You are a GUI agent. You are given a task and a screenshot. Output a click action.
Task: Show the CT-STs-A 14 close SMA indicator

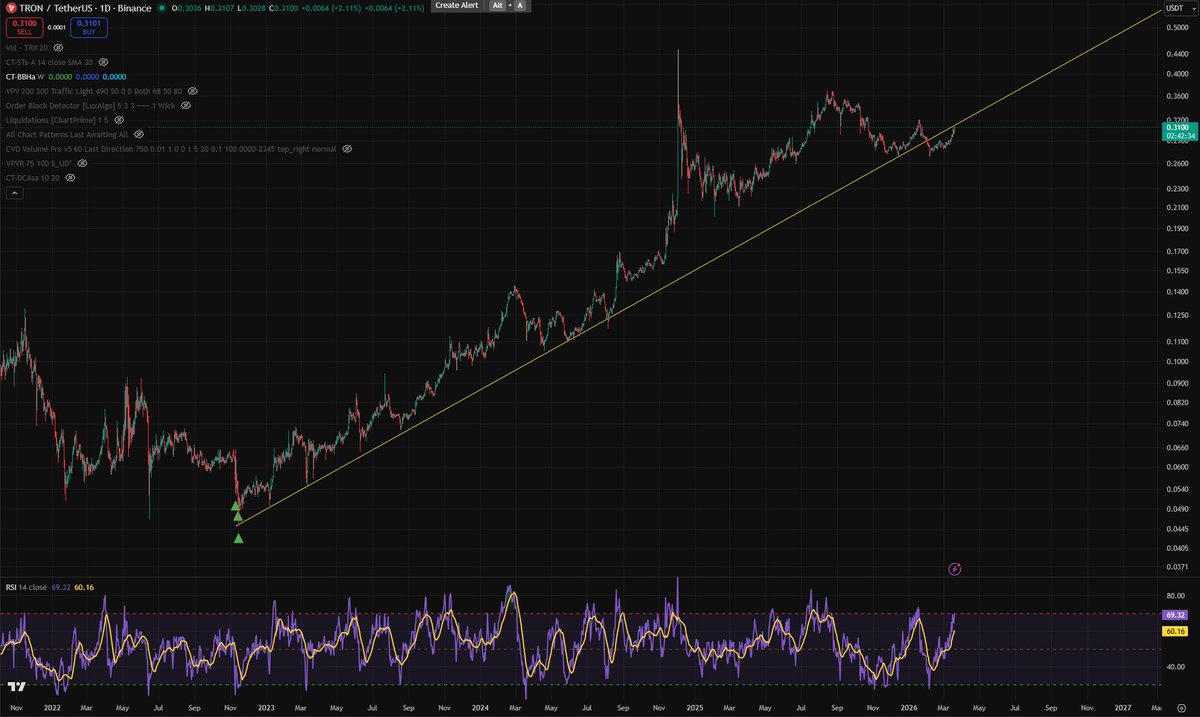(x=103, y=62)
